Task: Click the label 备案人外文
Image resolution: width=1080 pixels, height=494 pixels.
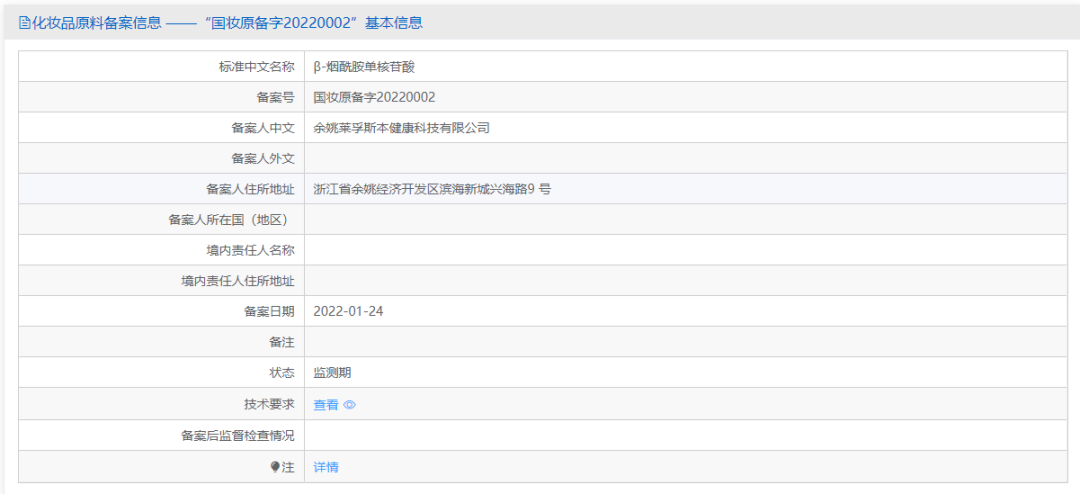Action: [x=263, y=158]
